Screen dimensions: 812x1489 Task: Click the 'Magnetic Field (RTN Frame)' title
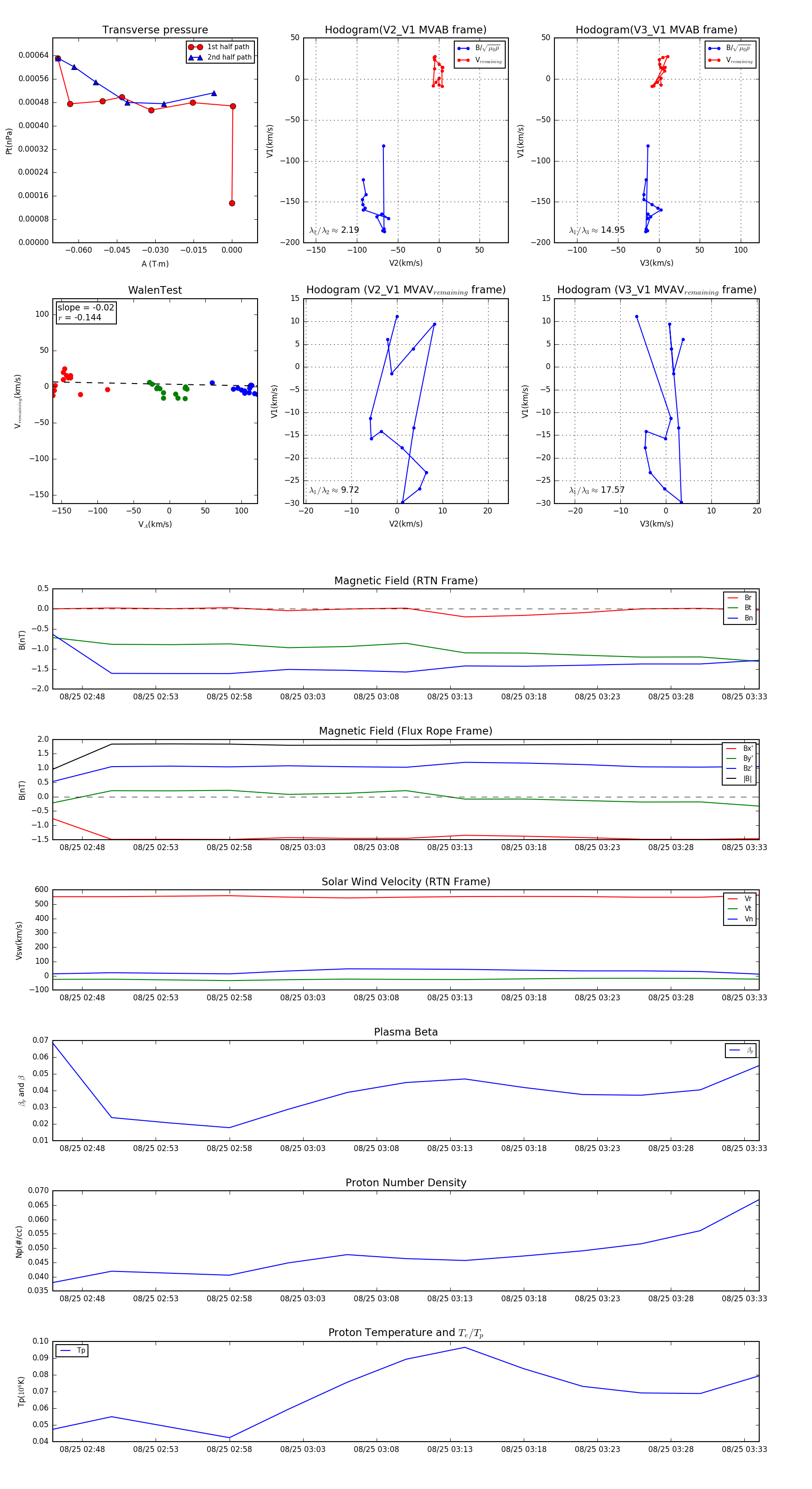coord(406,581)
